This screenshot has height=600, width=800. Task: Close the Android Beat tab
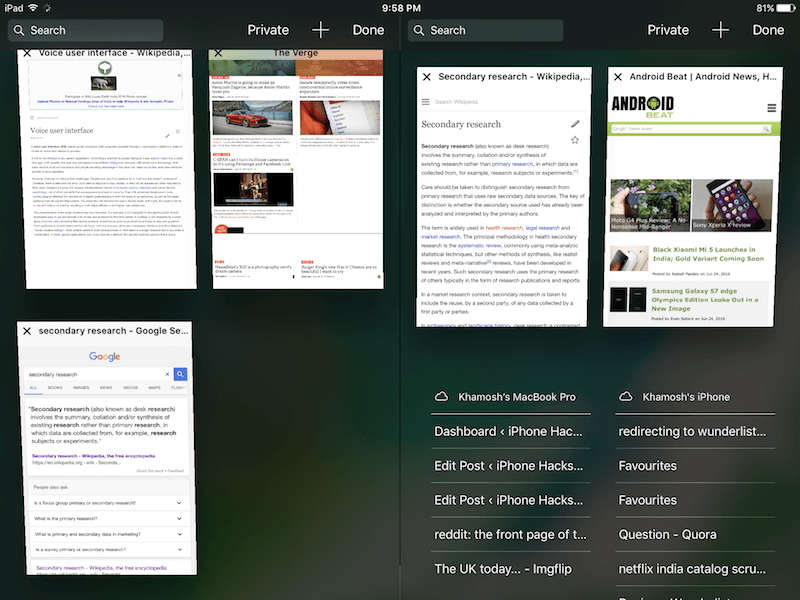point(618,77)
